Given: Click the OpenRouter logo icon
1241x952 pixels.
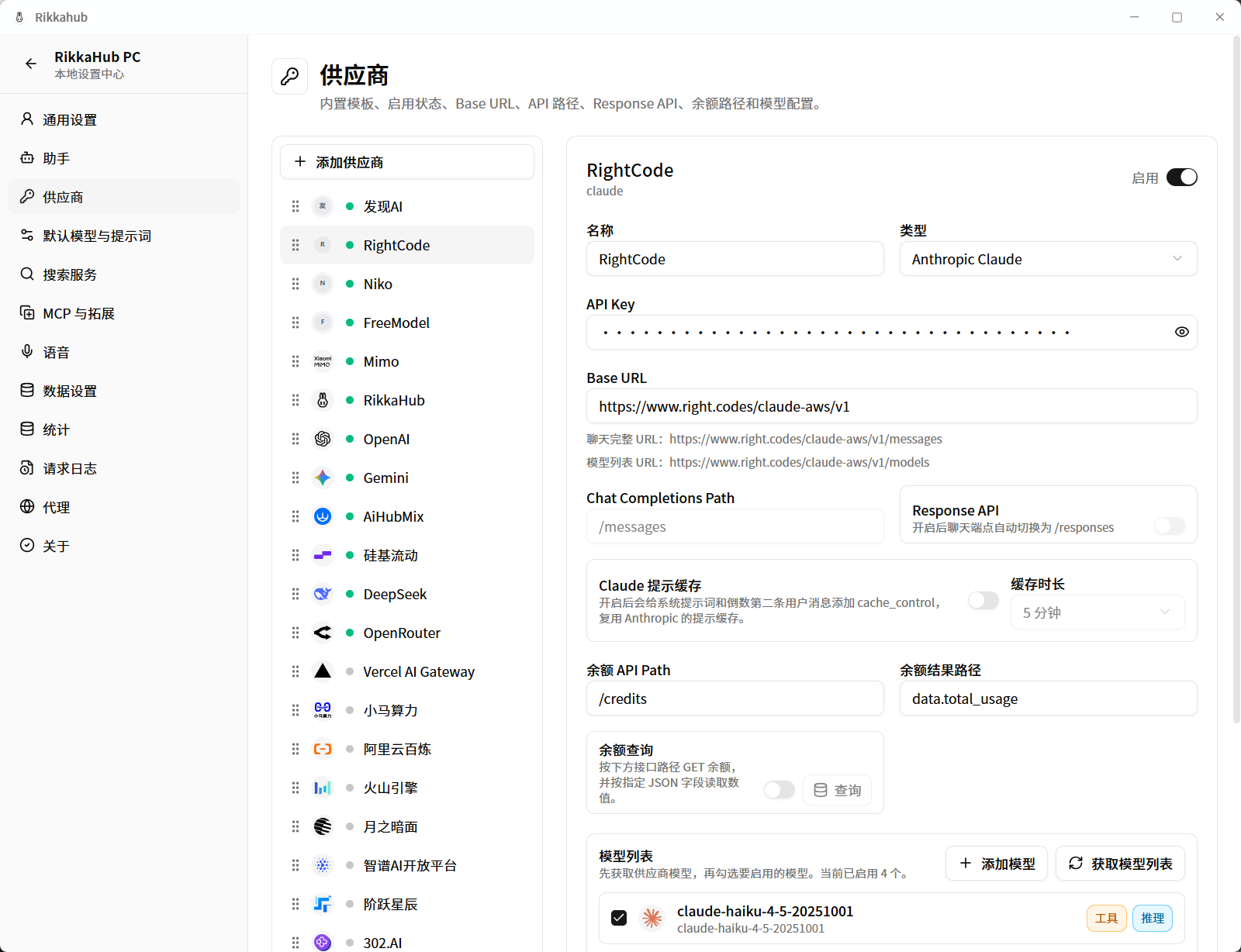Looking at the screenshot, I should tap(323, 633).
